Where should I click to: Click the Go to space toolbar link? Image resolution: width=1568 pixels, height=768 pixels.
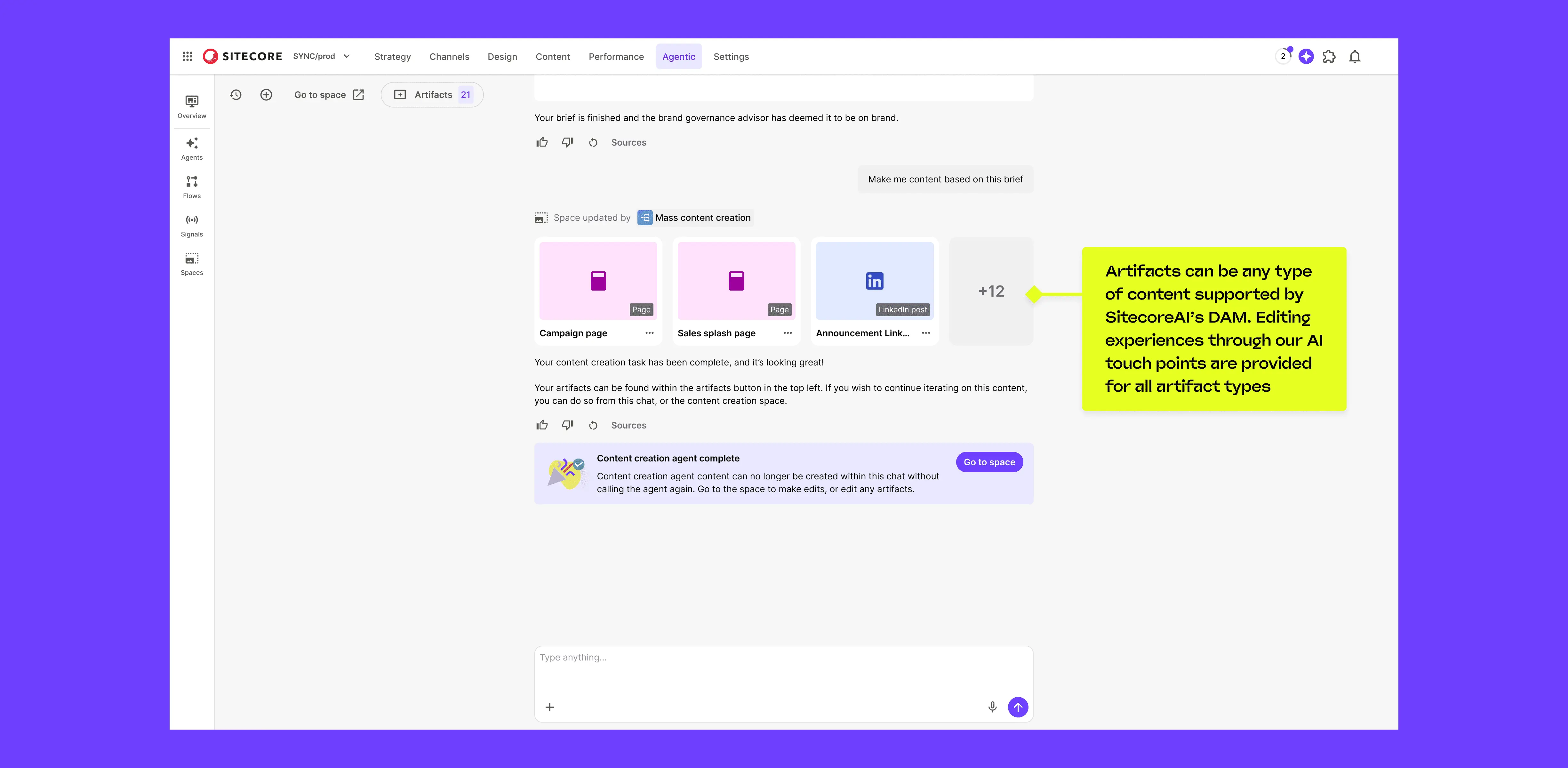click(329, 94)
